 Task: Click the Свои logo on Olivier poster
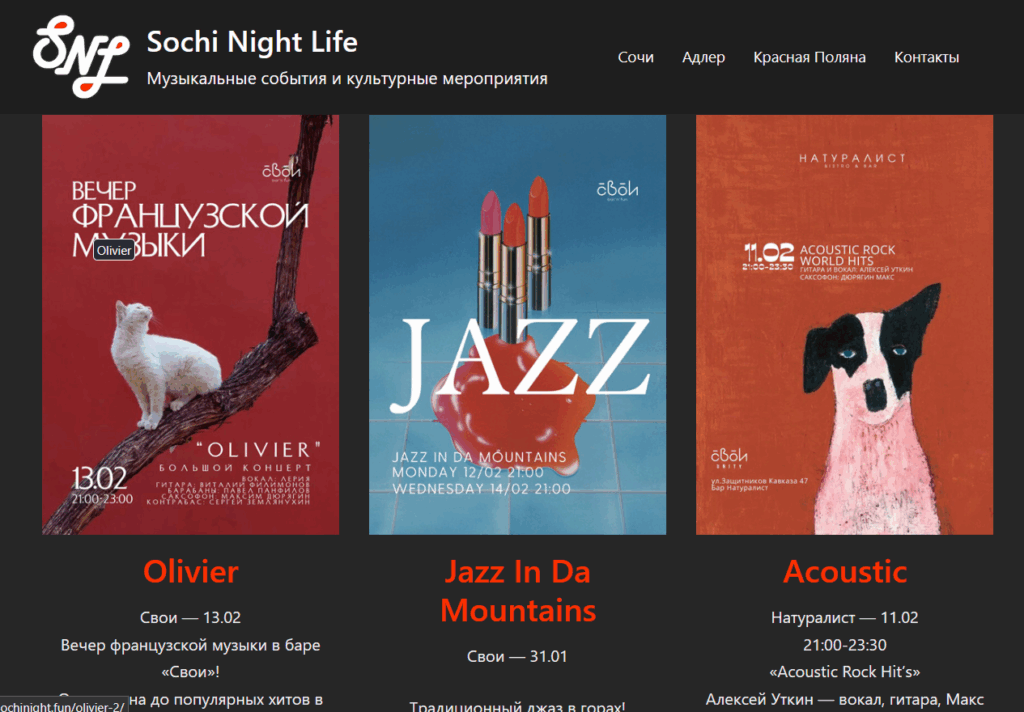tap(282, 169)
